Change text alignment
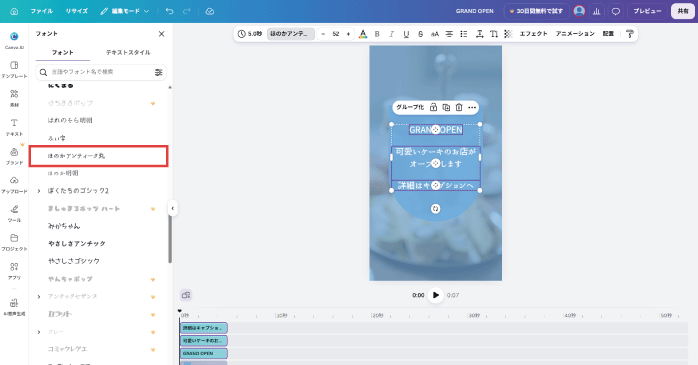The image size is (698, 365). pyautogui.click(x=449, y=34)
